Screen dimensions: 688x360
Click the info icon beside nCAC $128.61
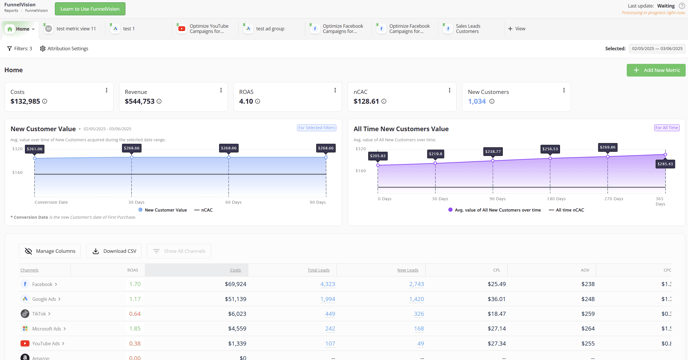[x=383, y=101]
